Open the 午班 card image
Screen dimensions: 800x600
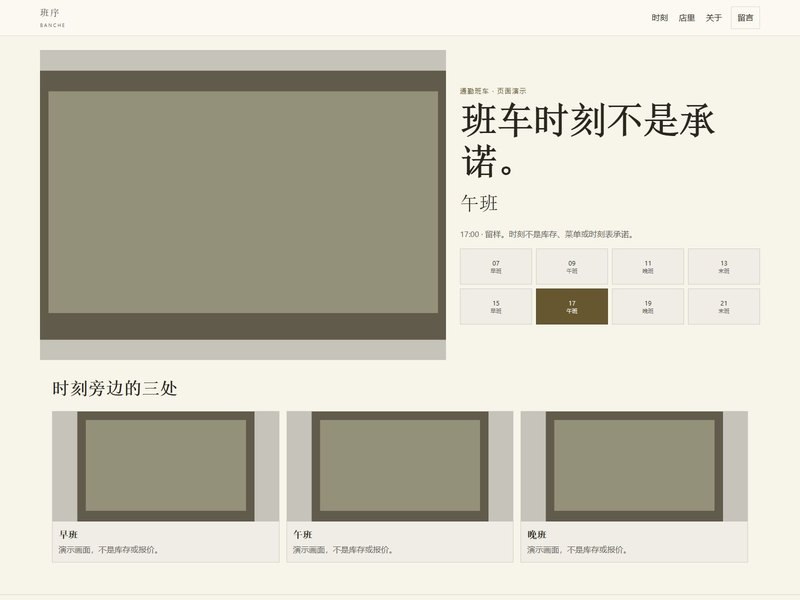click(x=400, y=466)
